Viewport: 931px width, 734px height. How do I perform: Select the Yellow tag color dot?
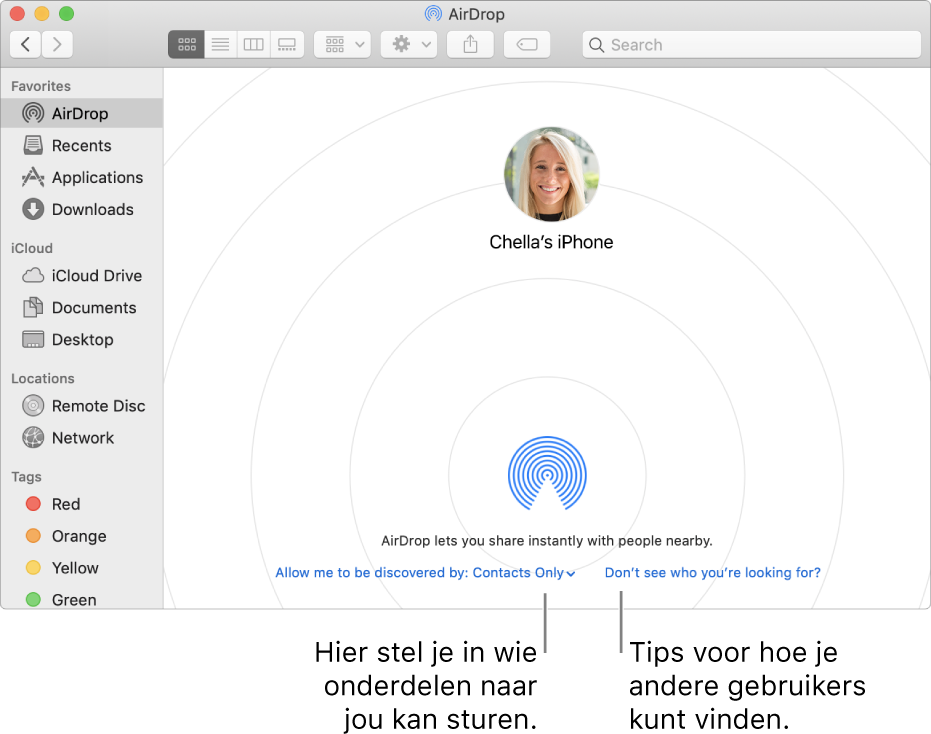[x=33, y=568]
